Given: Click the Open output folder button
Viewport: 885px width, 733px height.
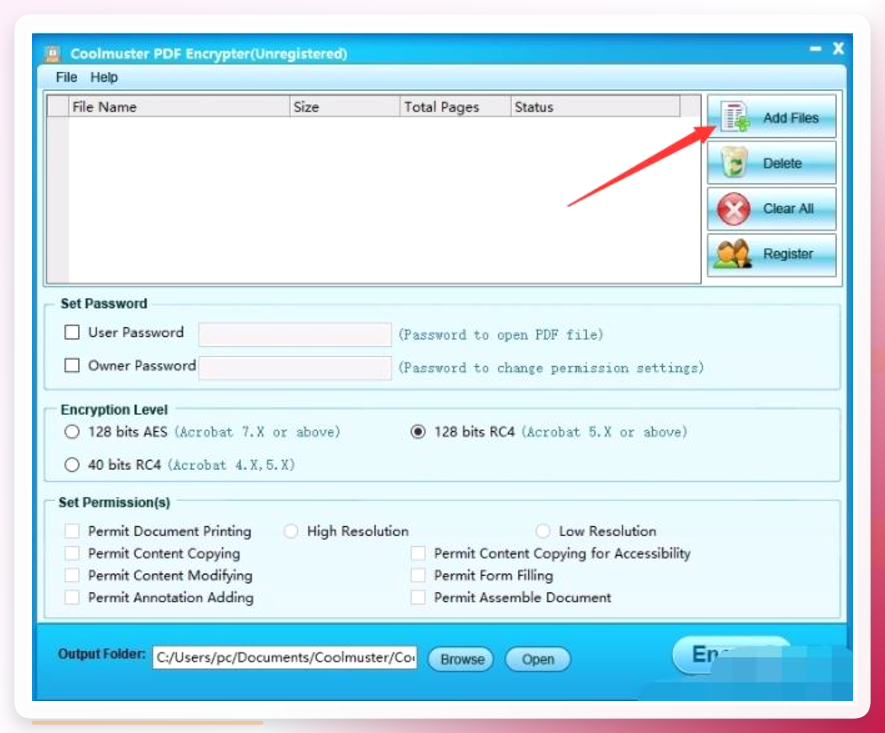Looking at the screenshot, I should (x=537, y=659).
